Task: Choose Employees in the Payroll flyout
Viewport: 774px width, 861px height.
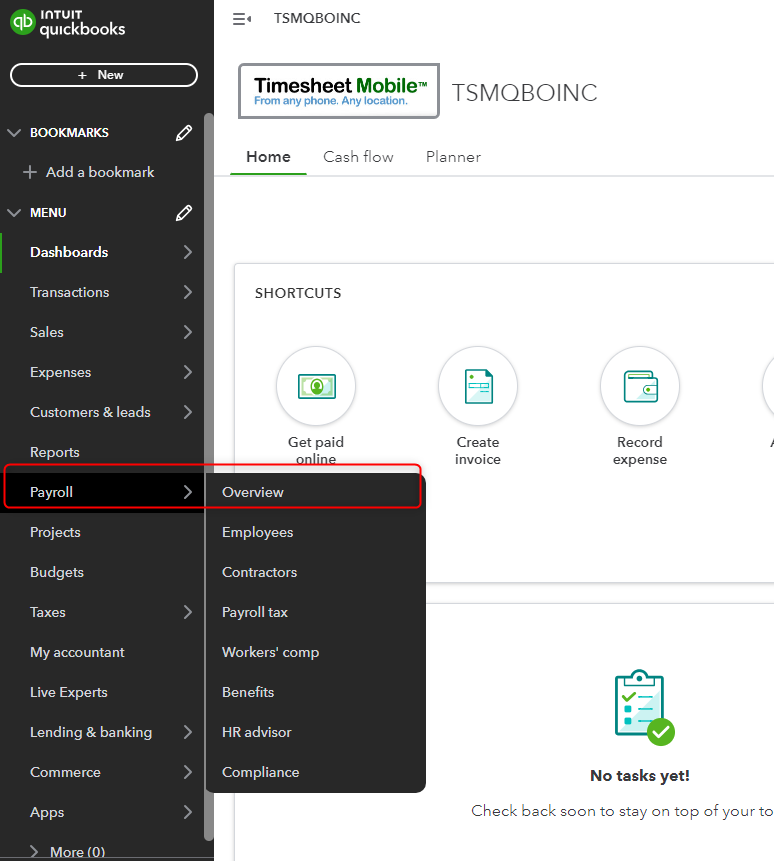Action: click(x=257, y=533)
